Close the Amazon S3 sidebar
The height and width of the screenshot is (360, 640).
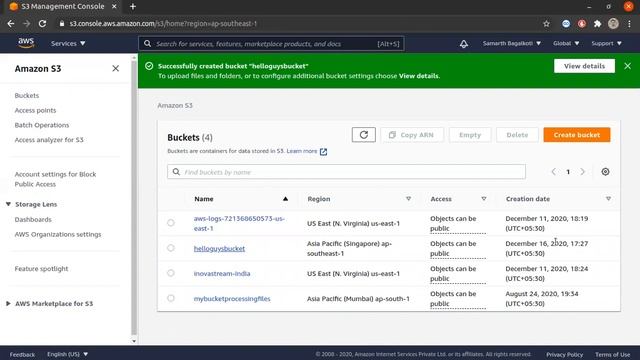point(116,69)
